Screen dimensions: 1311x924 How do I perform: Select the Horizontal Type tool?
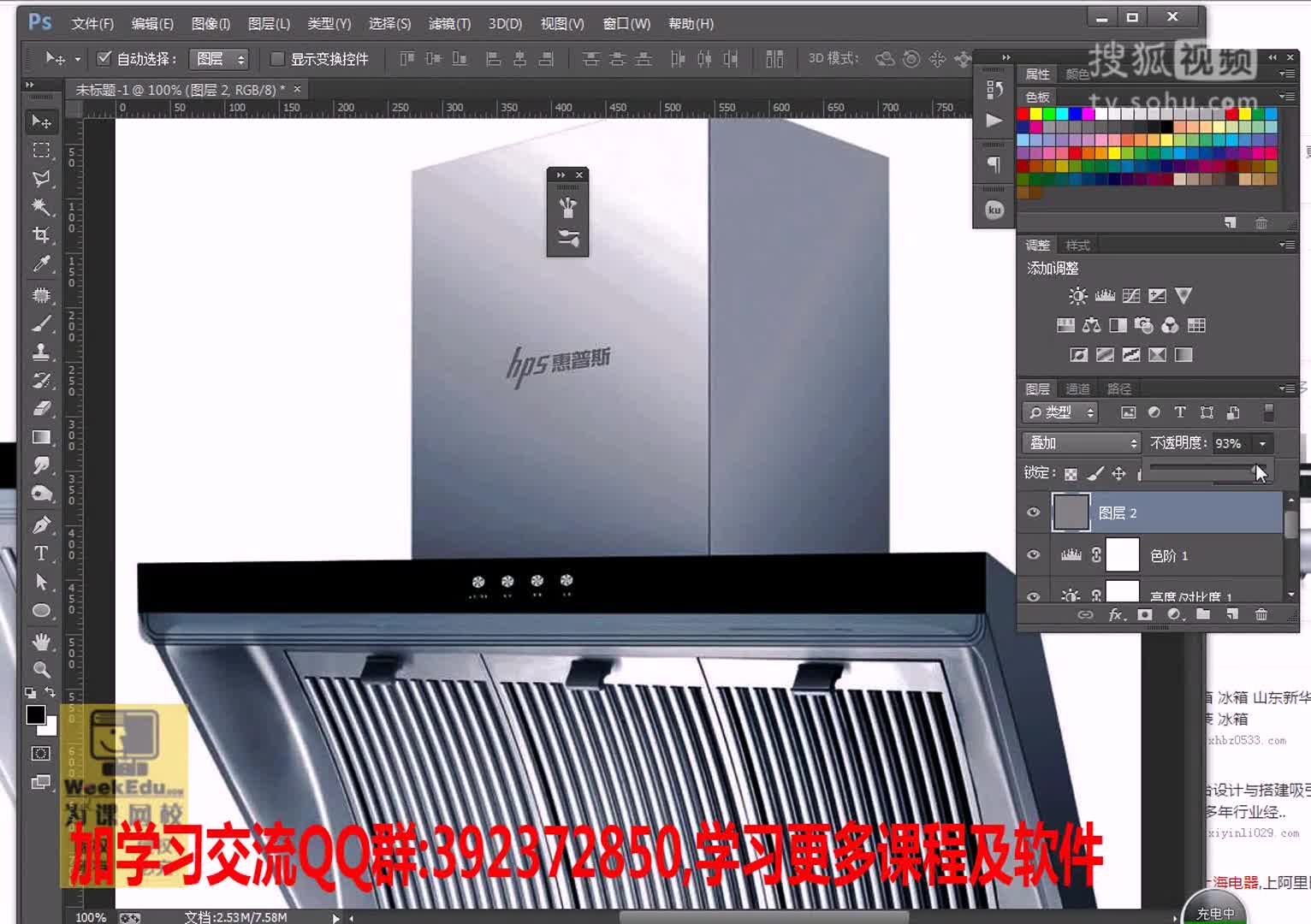(41, 554)
